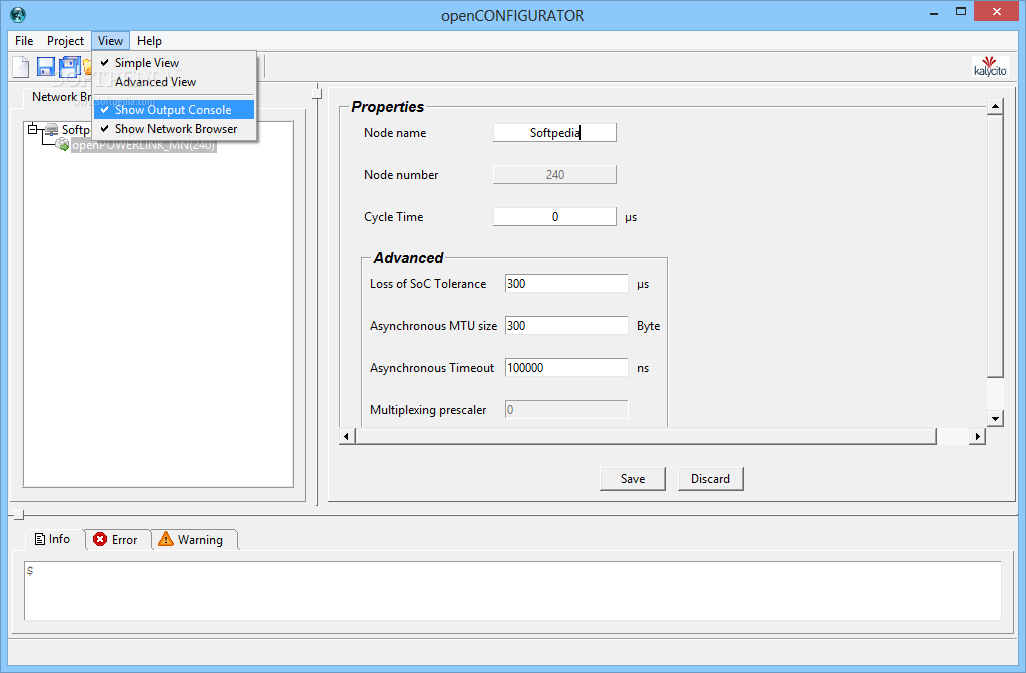Click the Cycle Time input field

(555, 216)
